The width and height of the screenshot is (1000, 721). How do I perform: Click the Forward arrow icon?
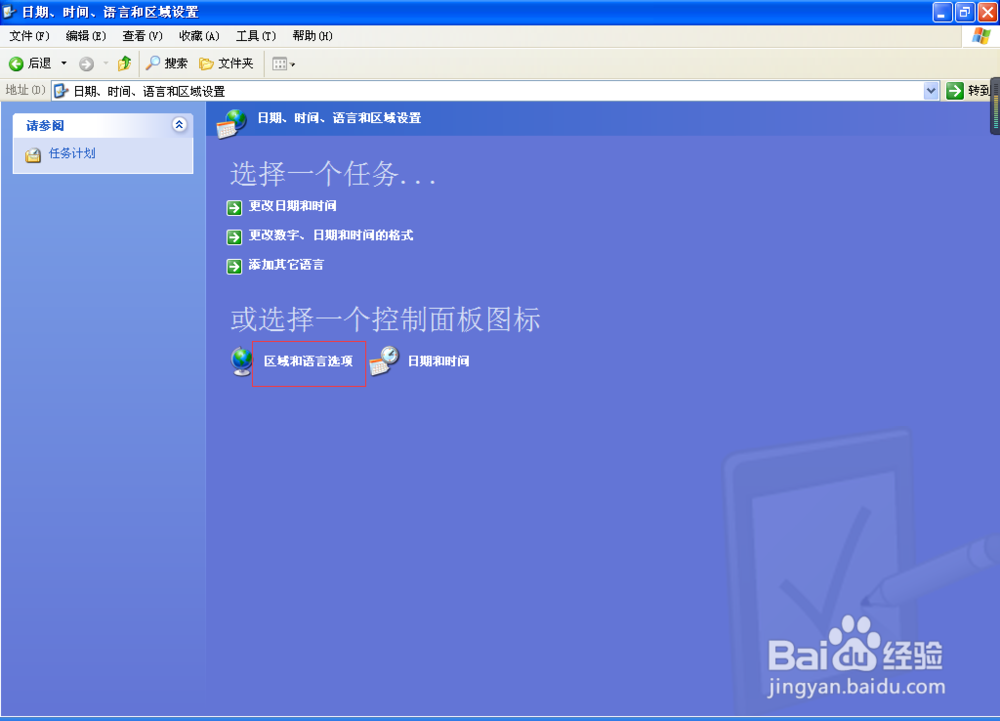(x=86, y=64)
